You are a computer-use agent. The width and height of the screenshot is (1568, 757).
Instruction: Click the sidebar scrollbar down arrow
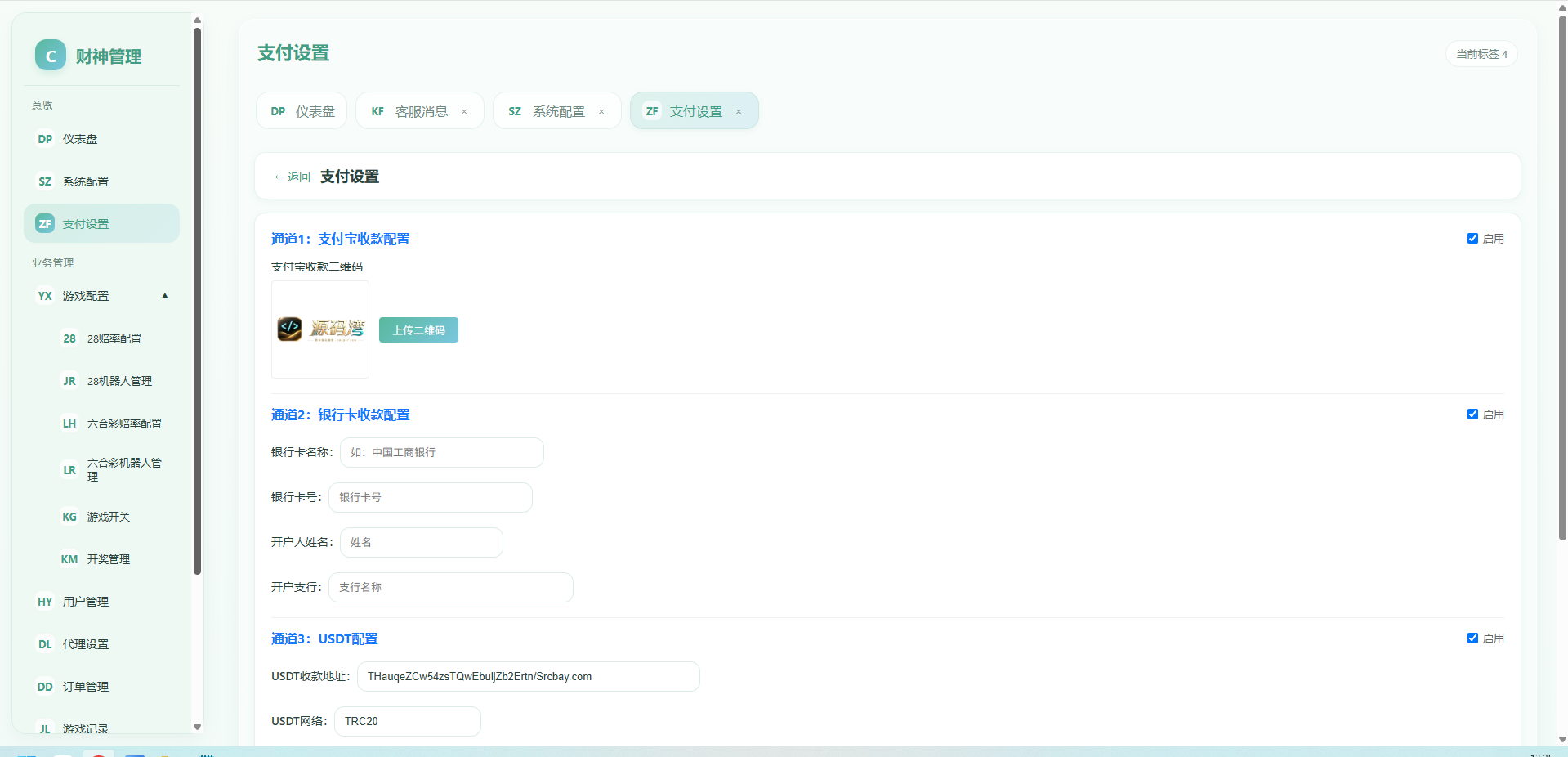pyautogui.click(x=197, y=727)
